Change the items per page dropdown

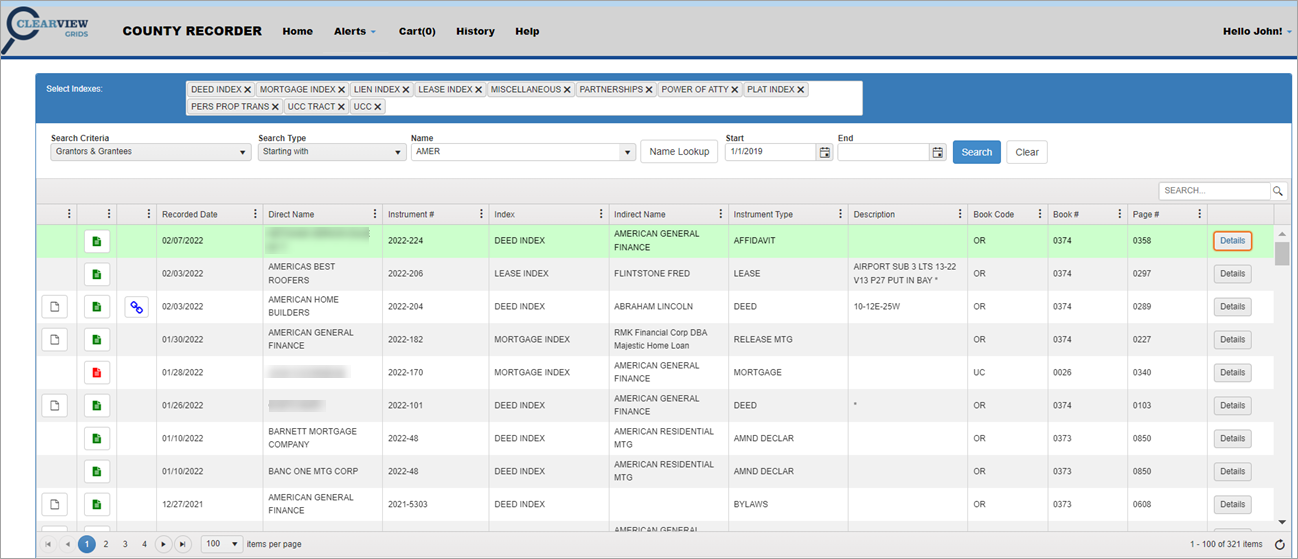tap(223, 544)
